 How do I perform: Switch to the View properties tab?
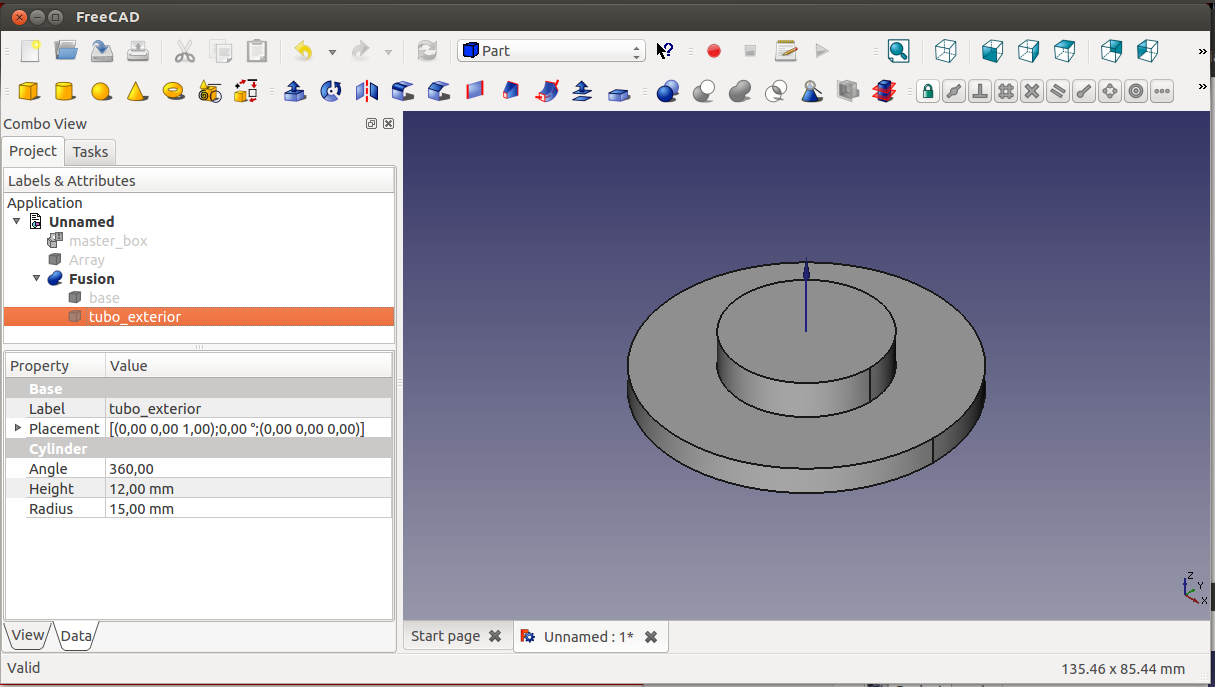(x=27, y=635)
